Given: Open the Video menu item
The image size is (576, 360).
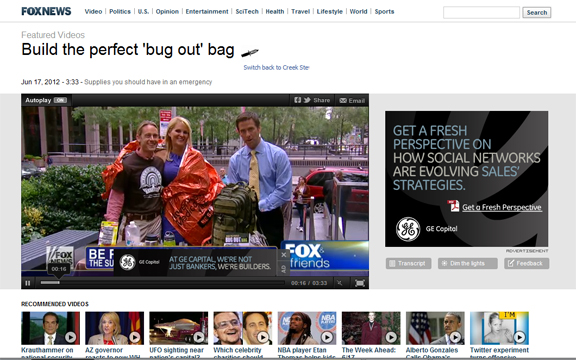Looking at the screenshot, I should [93, 11].
